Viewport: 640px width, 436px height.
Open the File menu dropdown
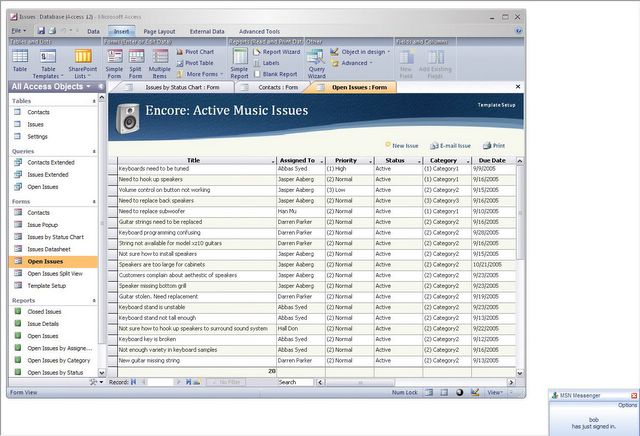click(19, 31)
